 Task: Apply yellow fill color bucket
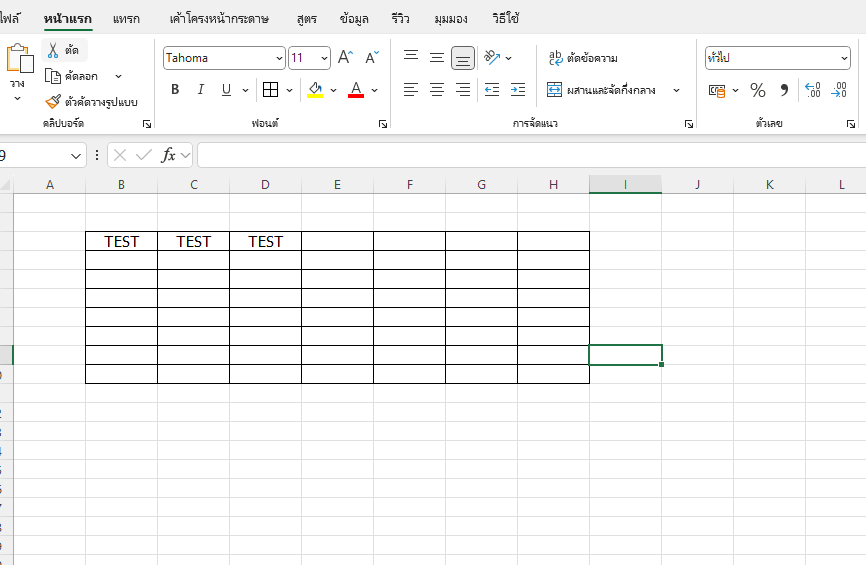tap(315, 89)
